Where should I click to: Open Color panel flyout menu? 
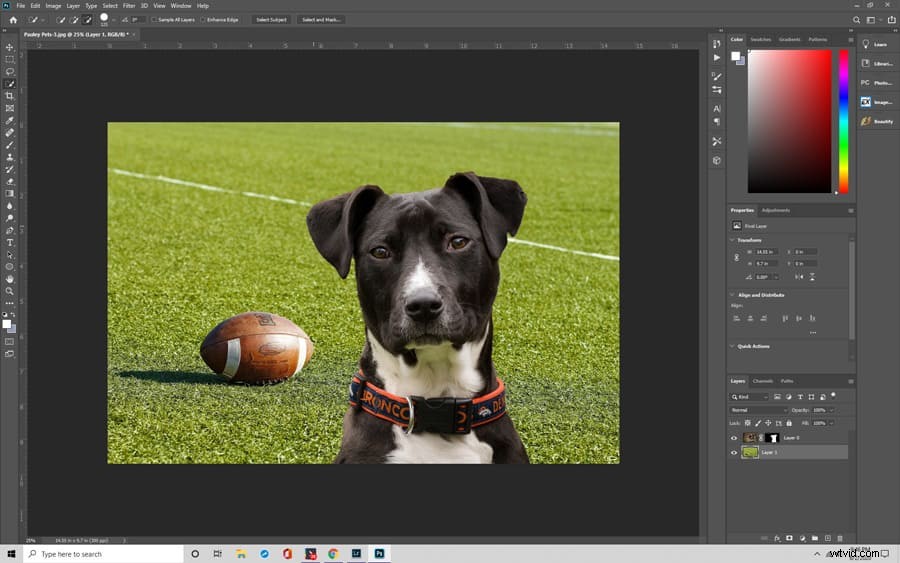click(x=851, y=40)
